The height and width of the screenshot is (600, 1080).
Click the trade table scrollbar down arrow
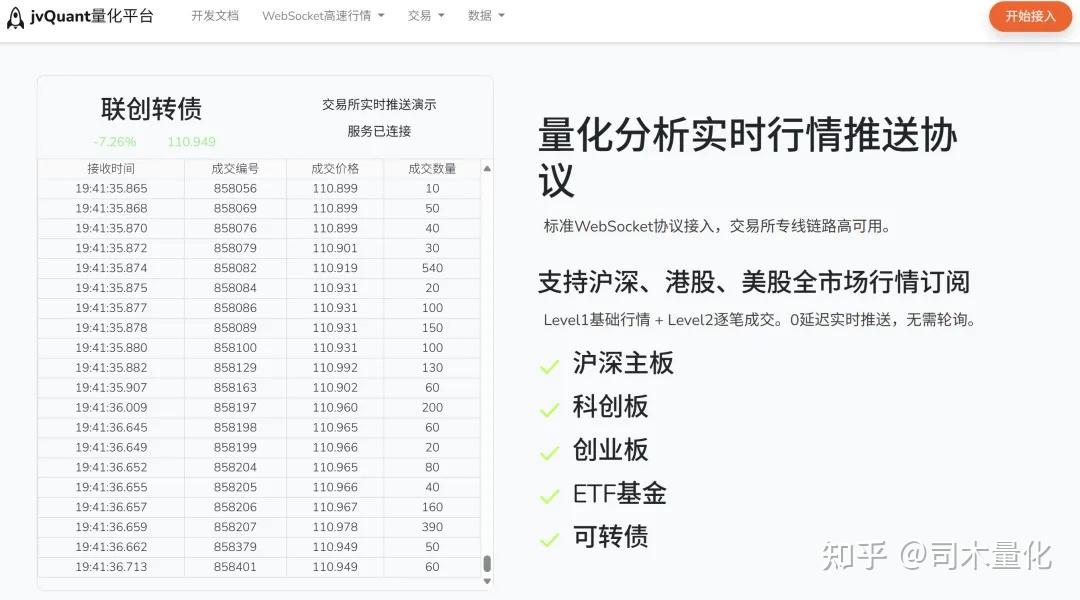[487, 578]
